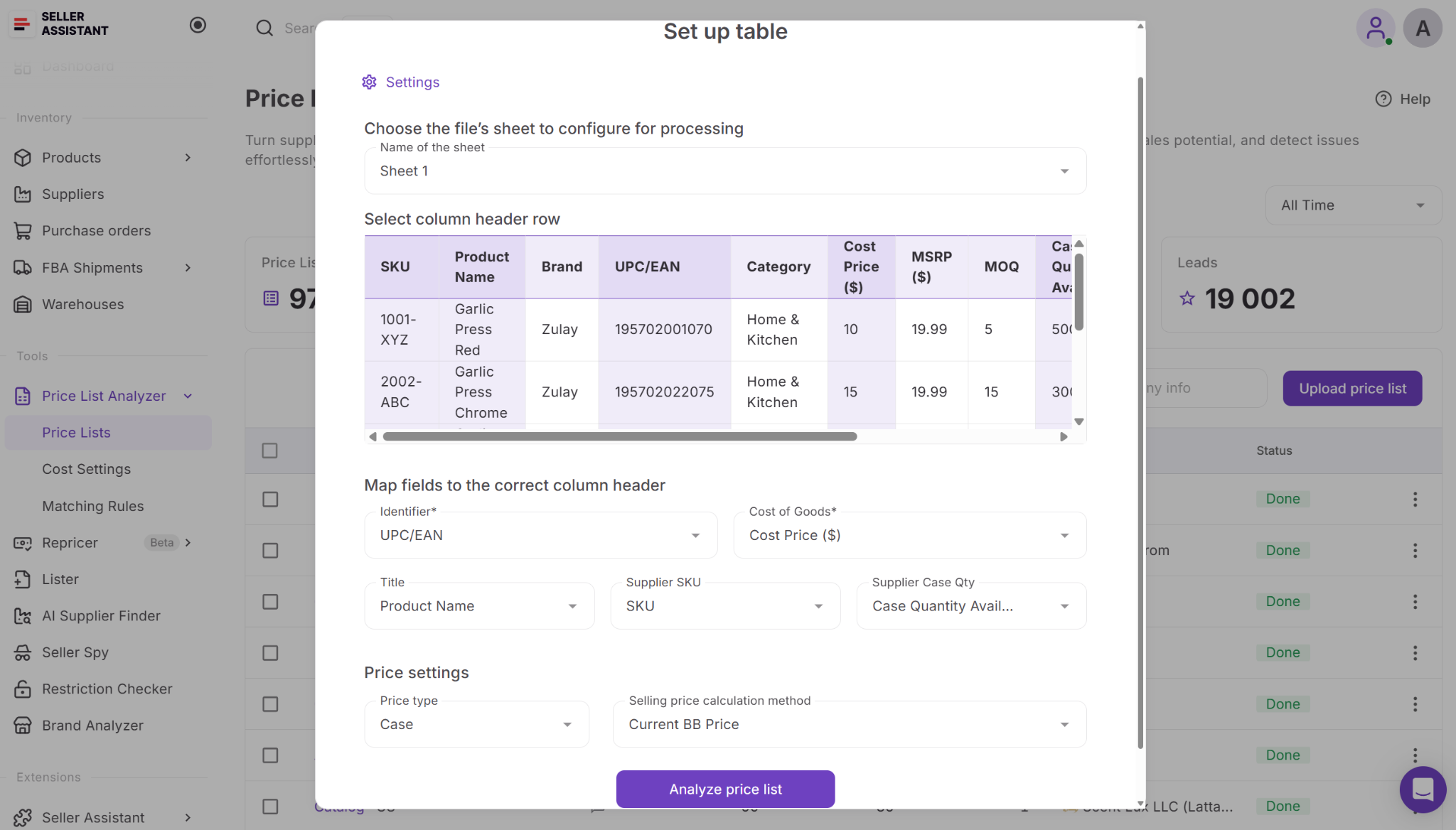
Task: Expand Seller Assistant extensions item
Action: pyautogui.click(x=188, y=818)
